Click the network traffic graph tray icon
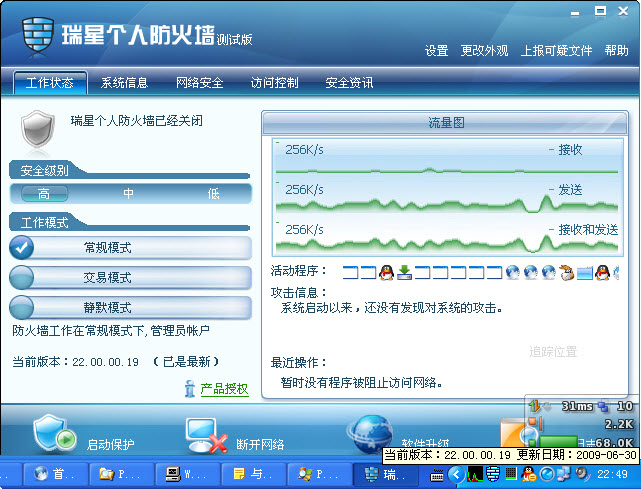Image resolution: width=641 pixels, height=489 pixels. pyautogui.click(x=475, y=475)
